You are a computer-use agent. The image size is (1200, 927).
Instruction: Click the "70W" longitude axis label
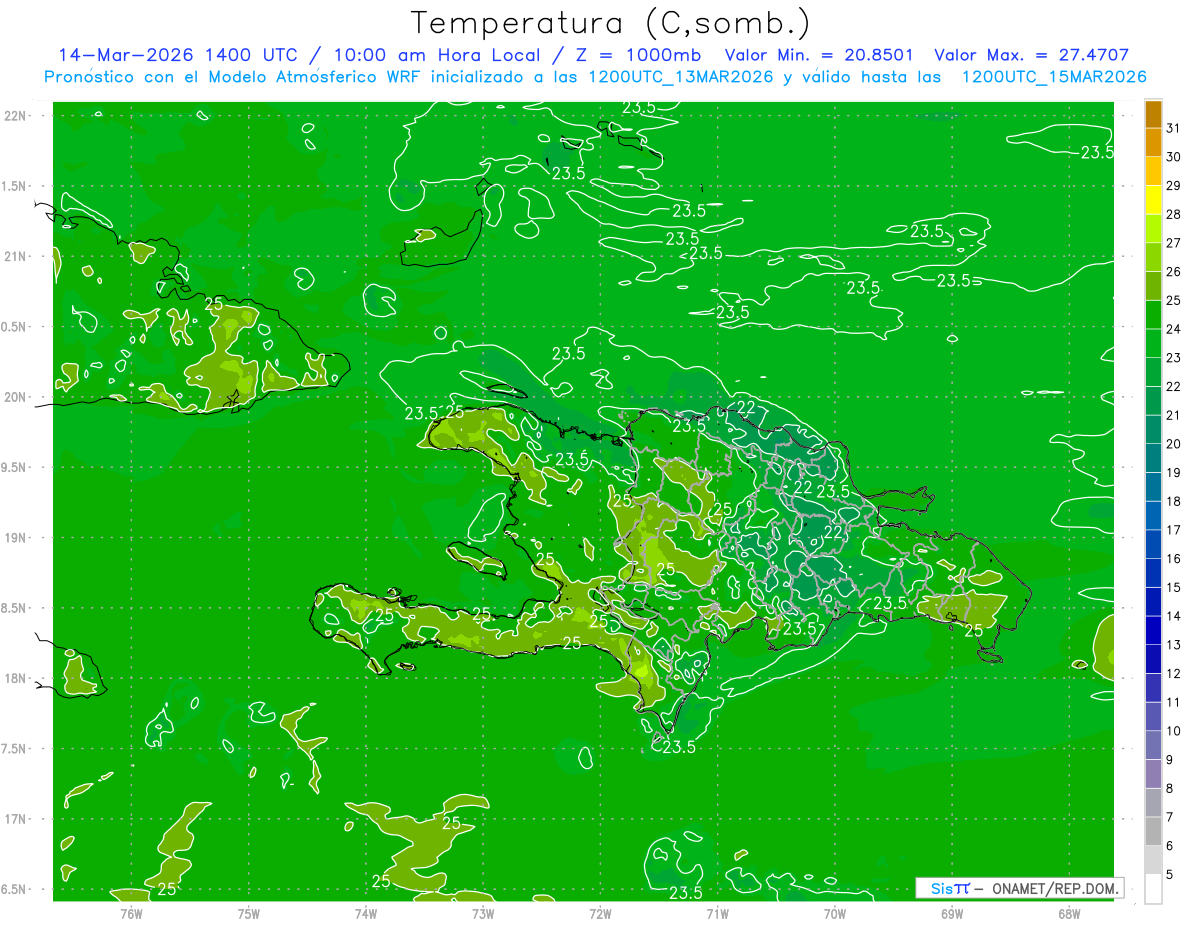pos(835,913)
